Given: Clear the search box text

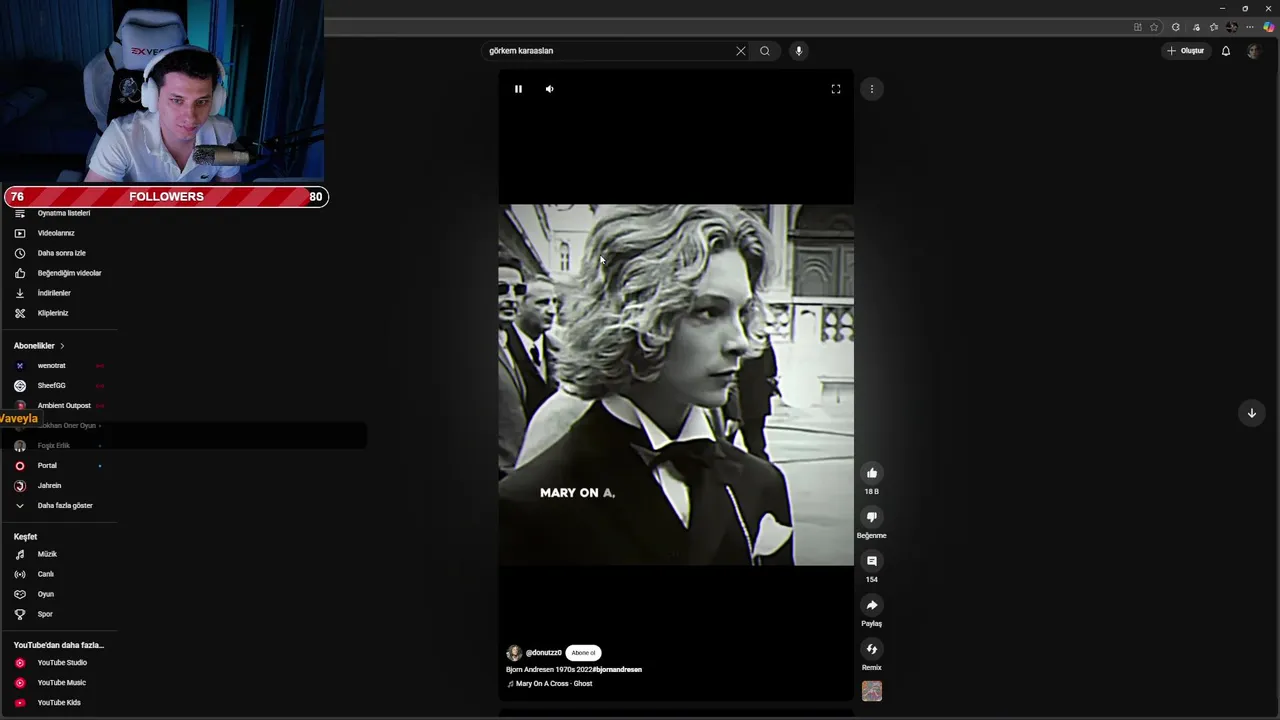Looking at the screenshot, I should coord(741,51).
